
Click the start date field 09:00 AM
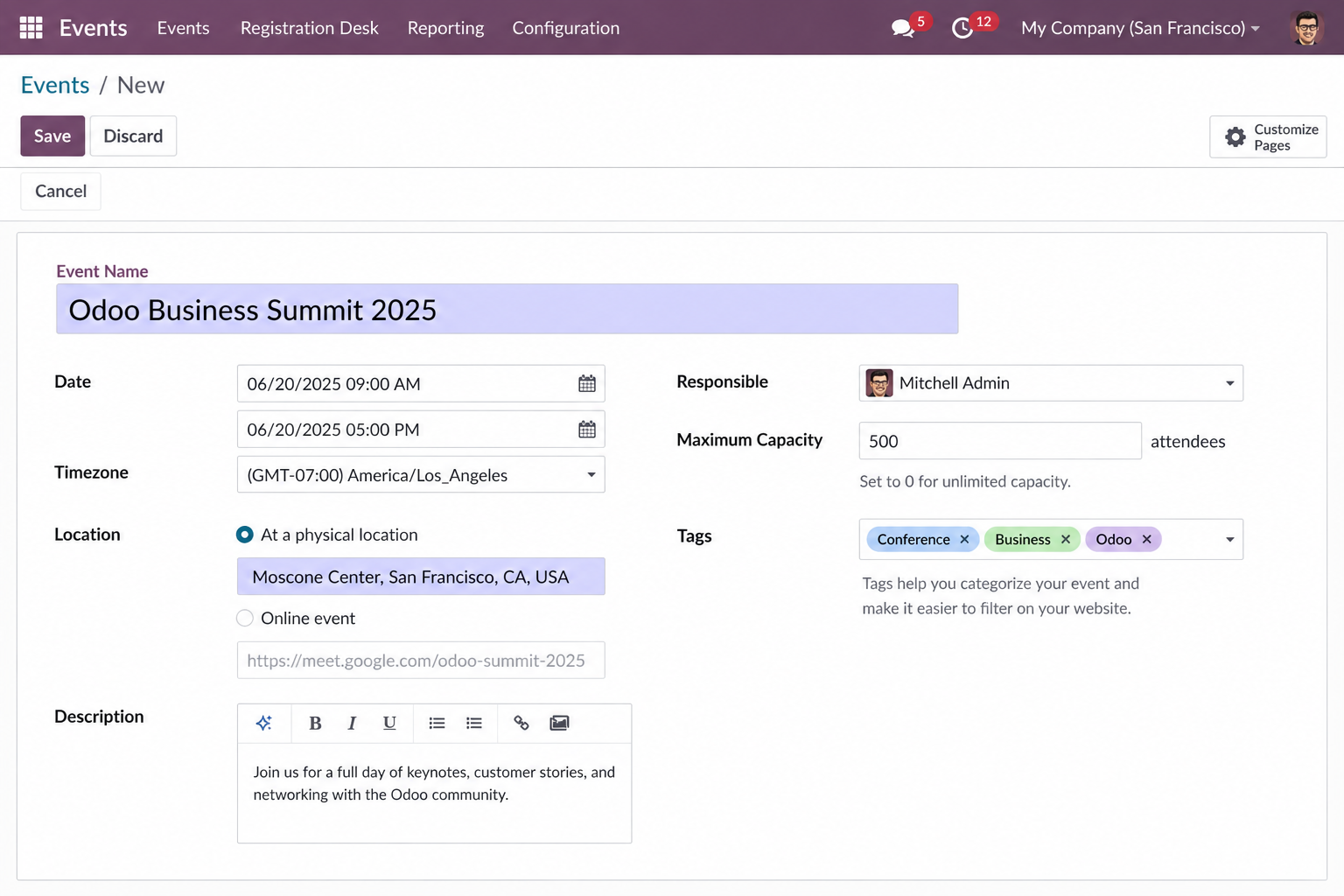tap(421, 384)
